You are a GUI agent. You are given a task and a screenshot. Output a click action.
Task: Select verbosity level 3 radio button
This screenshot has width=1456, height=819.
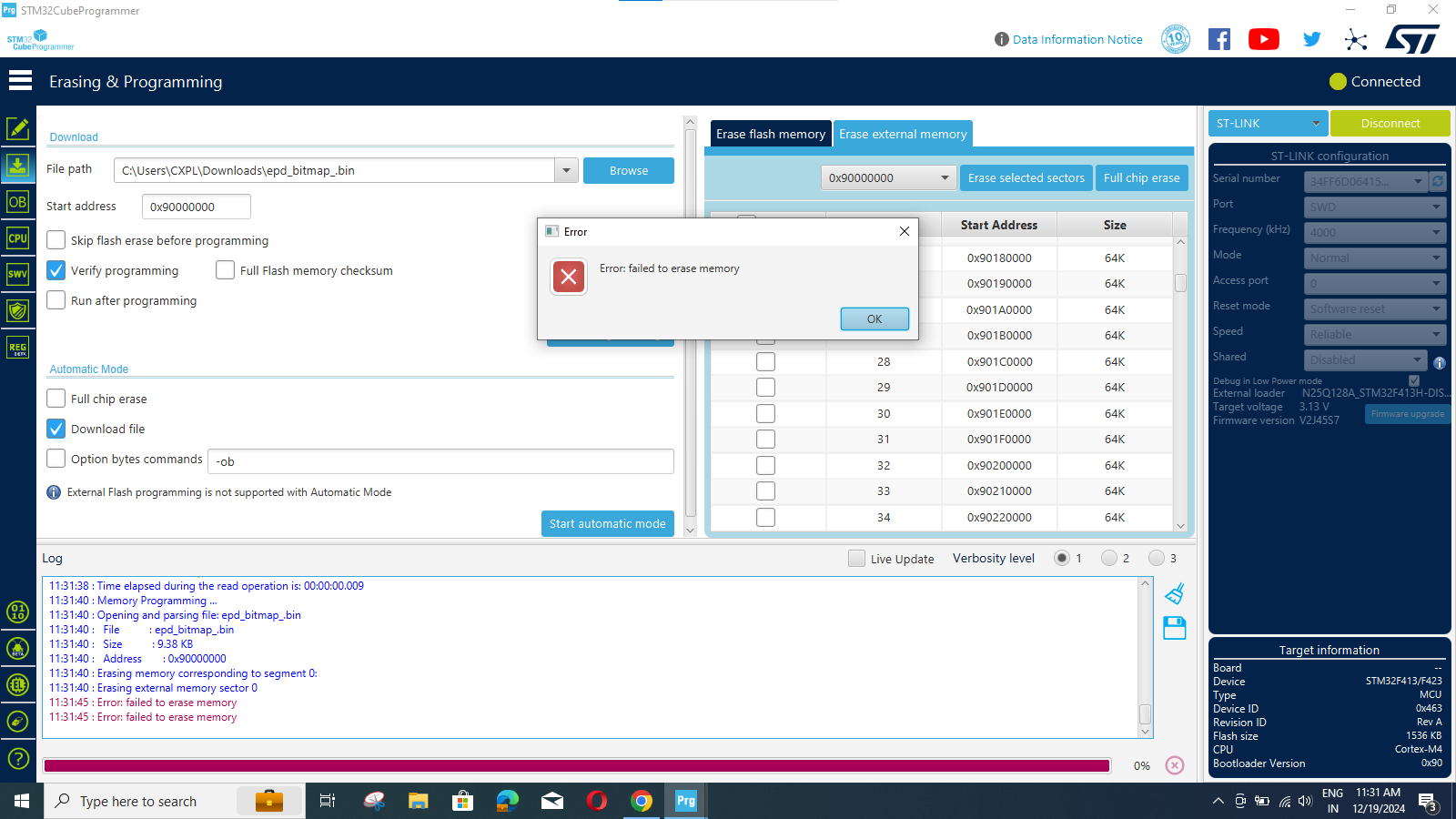coord(1156,558)
